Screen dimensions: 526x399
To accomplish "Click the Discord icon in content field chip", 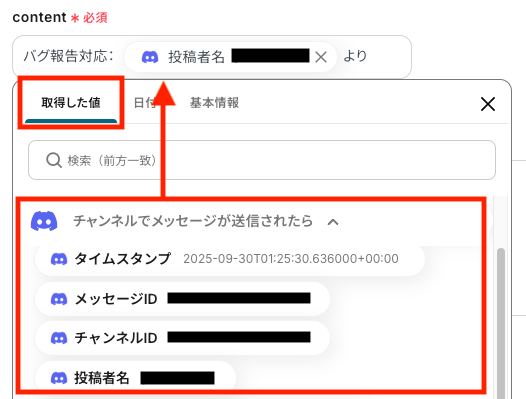I will click(150, 57).
